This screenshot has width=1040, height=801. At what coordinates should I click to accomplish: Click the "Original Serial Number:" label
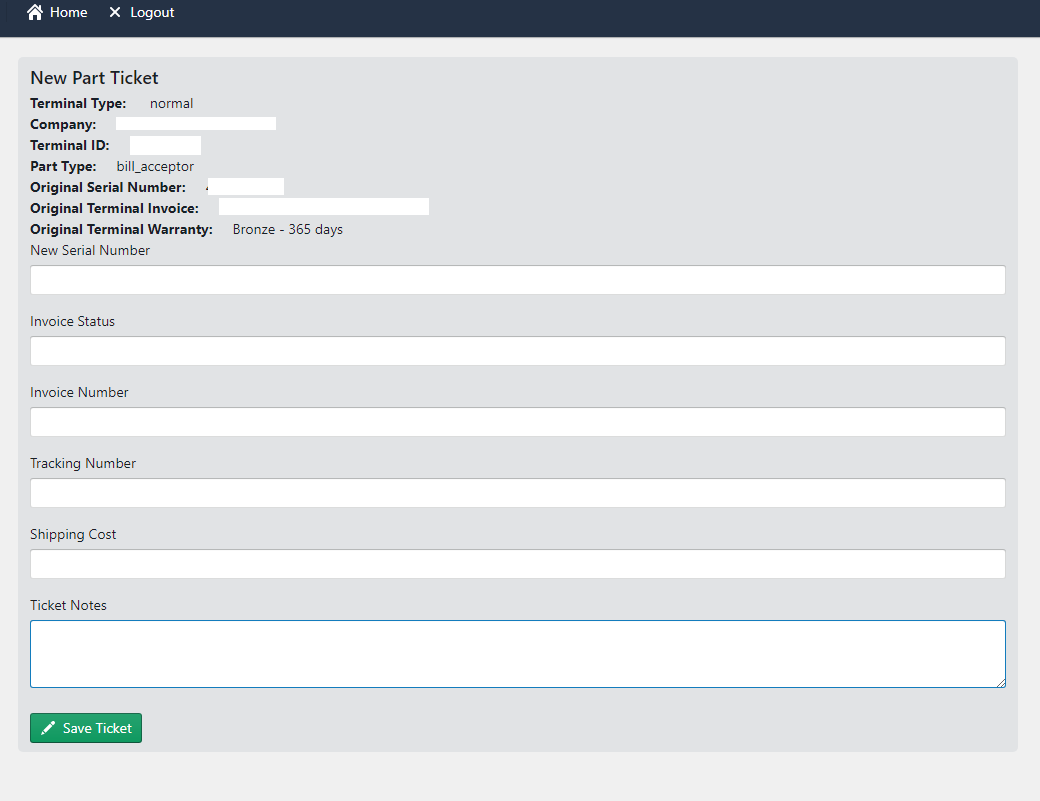coord(108,188)
